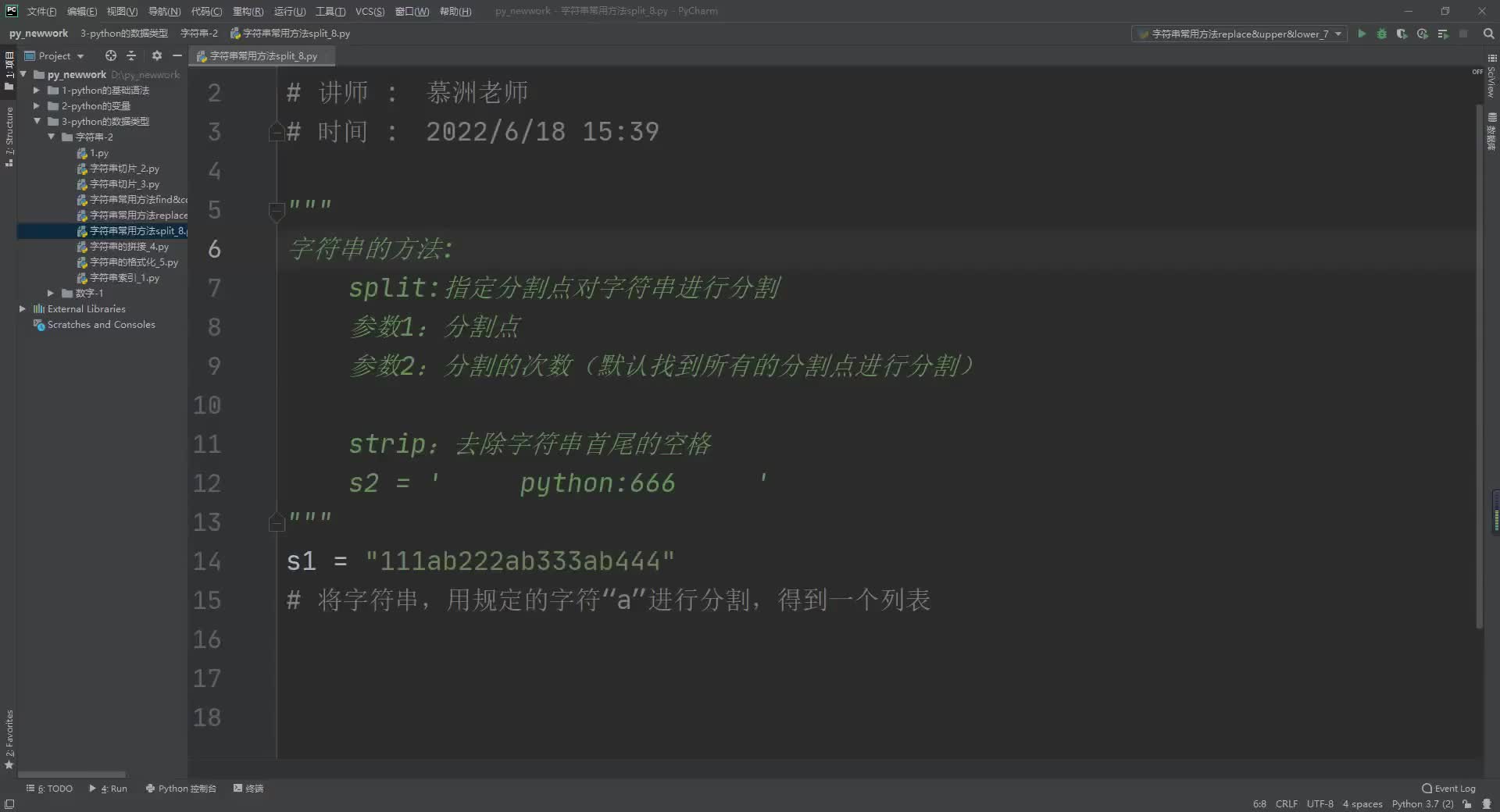
Task: Toggle fold marker at line 5 docstring start
Action: [x=276, y=211]
